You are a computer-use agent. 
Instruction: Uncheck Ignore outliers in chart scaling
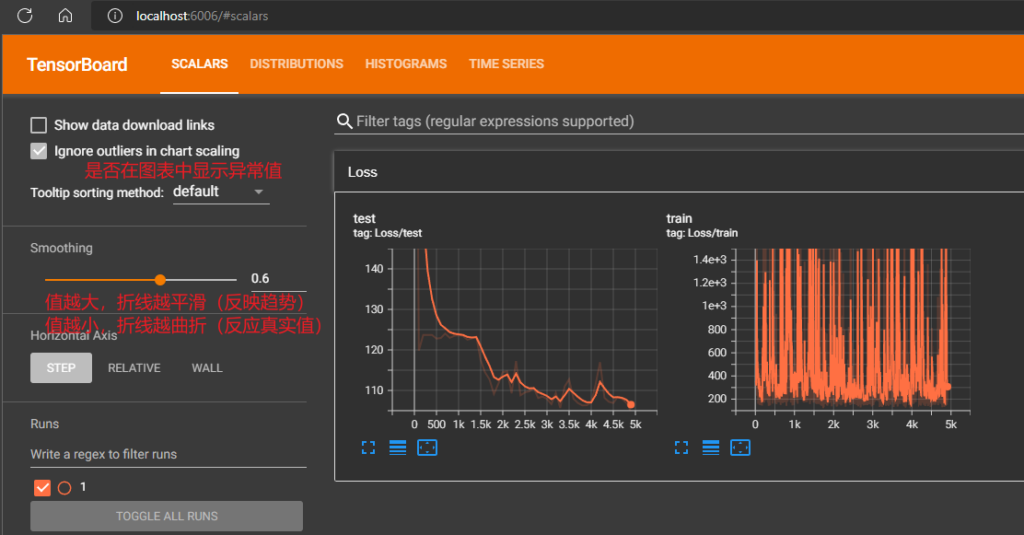click(x=39, y=151)
